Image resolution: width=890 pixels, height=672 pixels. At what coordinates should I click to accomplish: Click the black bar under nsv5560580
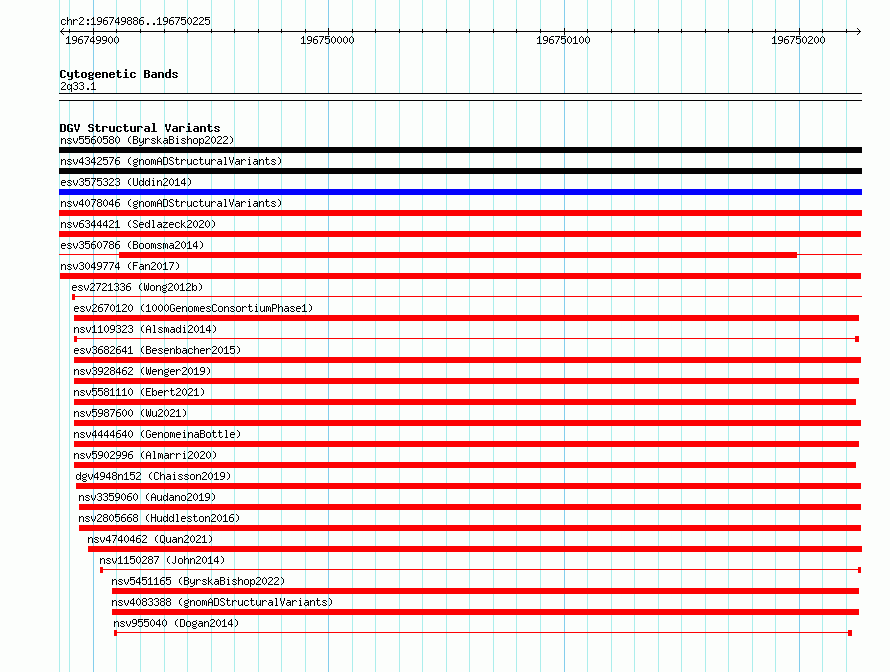(460, 150)
